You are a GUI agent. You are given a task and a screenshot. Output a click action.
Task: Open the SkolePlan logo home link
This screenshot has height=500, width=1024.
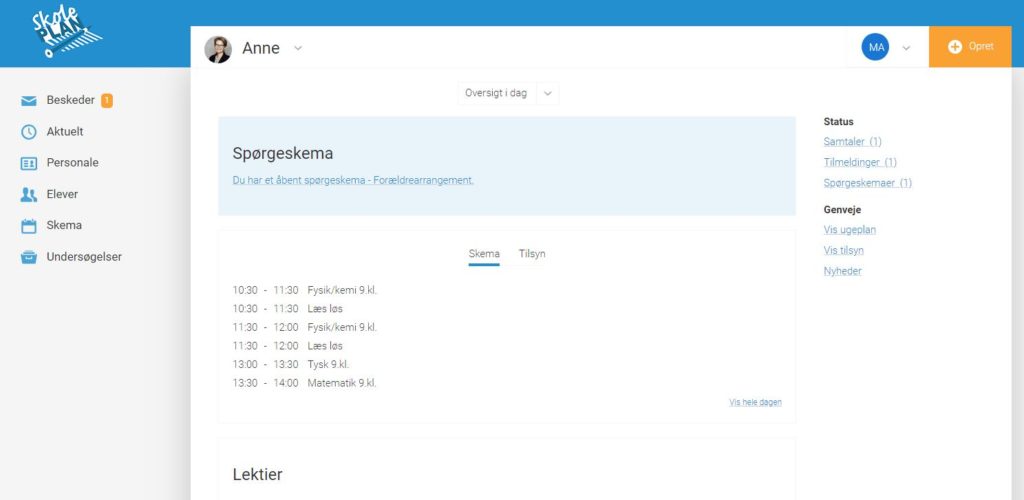coord(67,32)
